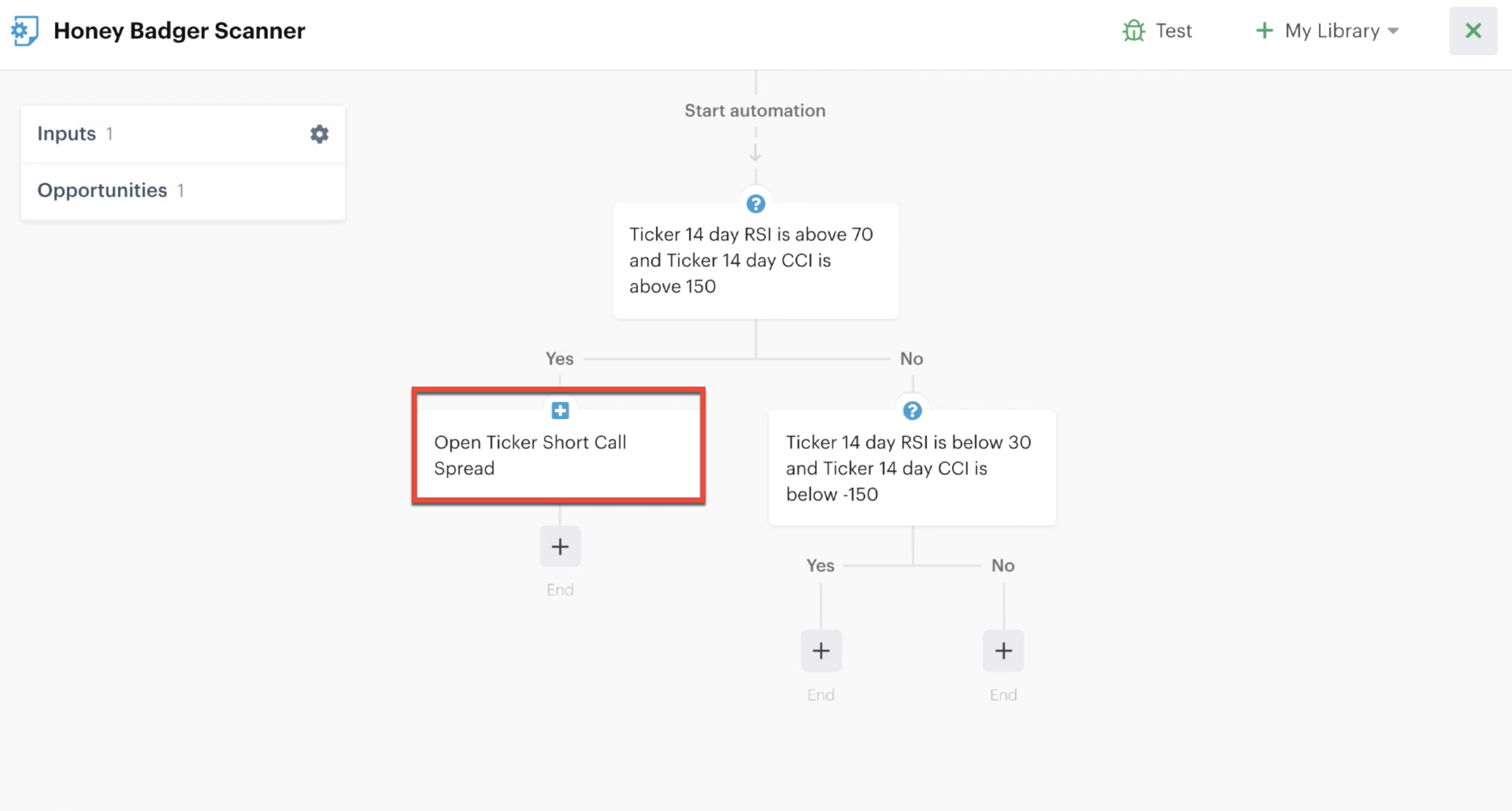Click the No label under the RSI below 30 decision
The image size is (1512, 811).
click(x=1003, y=566)
